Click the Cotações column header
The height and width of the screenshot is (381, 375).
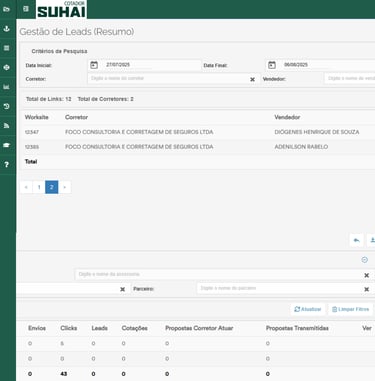[135, 328]
